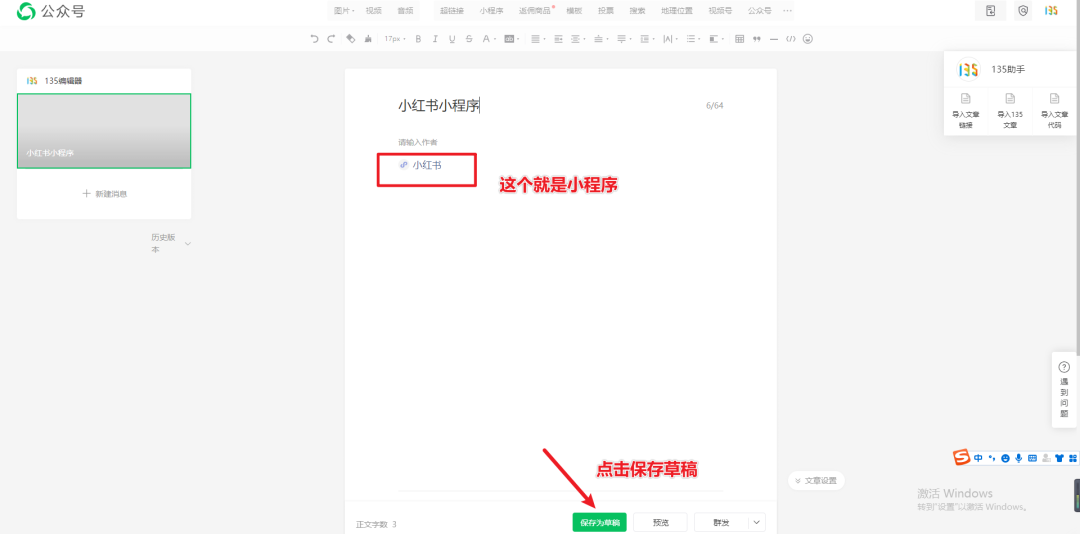Insert a code block
This screenshot has height=534, width=1080.
pyautogui.click(x=791, y=39)
